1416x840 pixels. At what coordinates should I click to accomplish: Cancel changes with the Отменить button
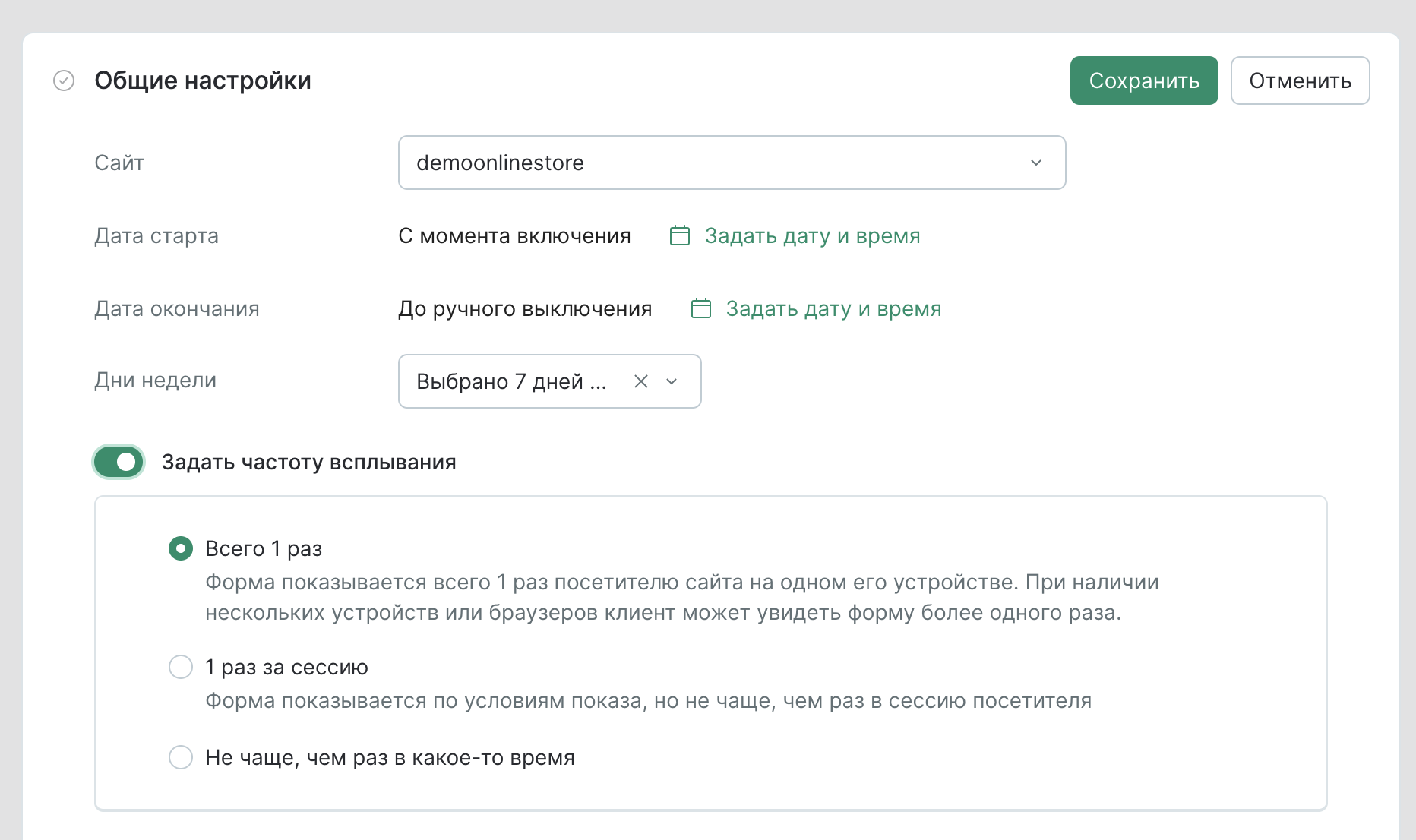[x=1300, y=81]
